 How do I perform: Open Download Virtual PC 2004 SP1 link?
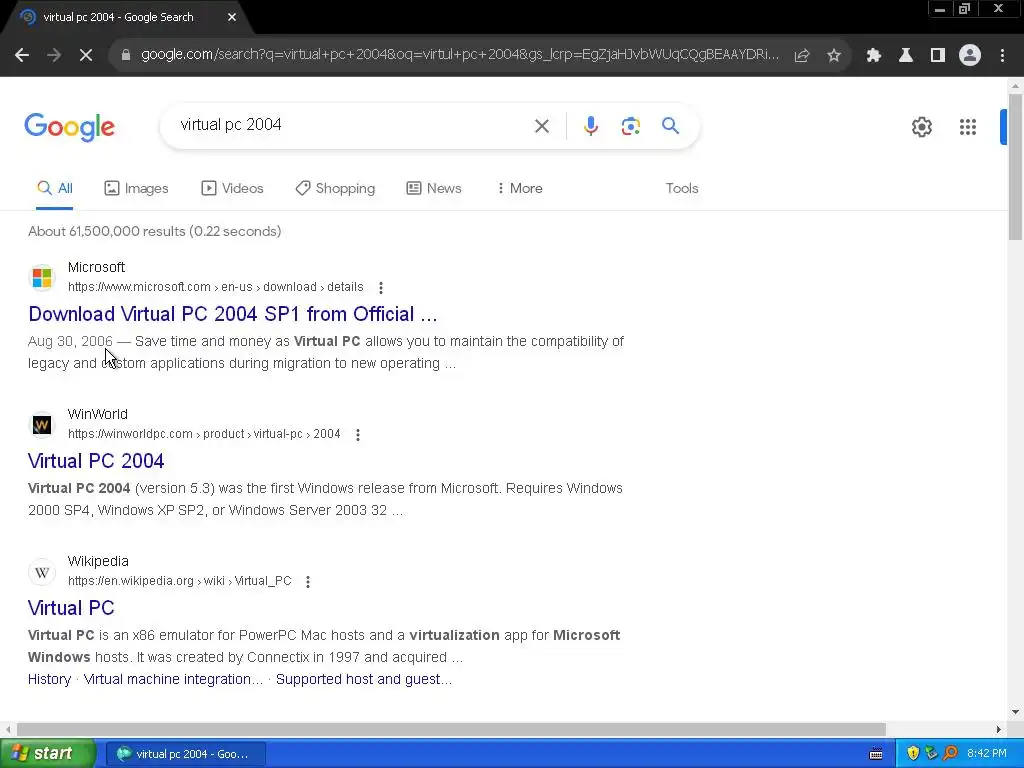[232, 314]
